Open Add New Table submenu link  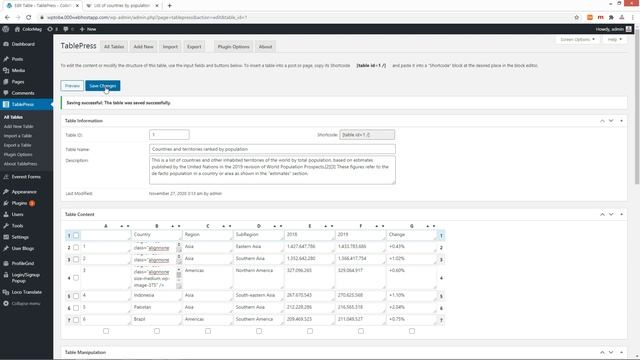[x=19, y=127]
